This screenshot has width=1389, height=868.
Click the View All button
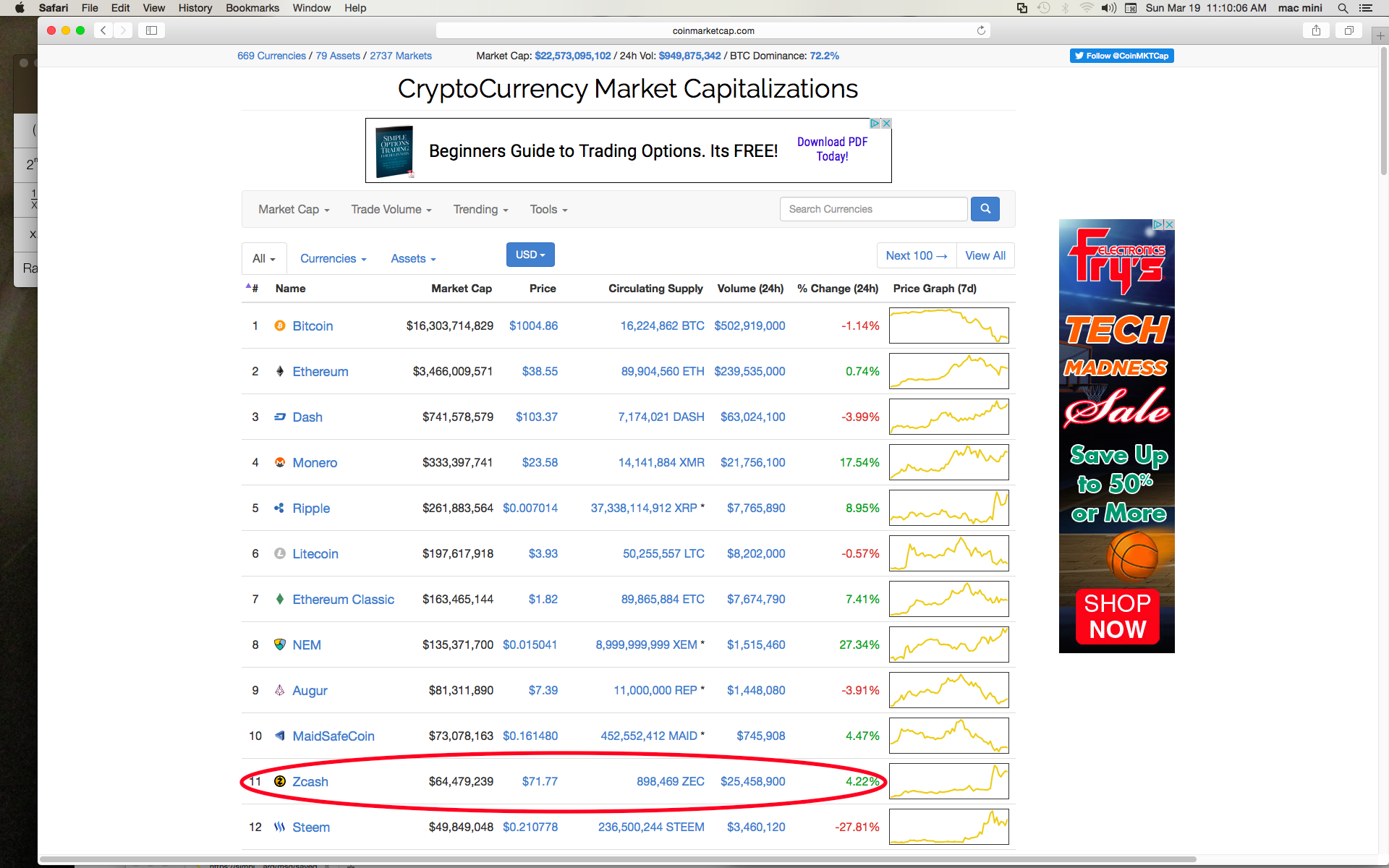click(x=985, y=255)
